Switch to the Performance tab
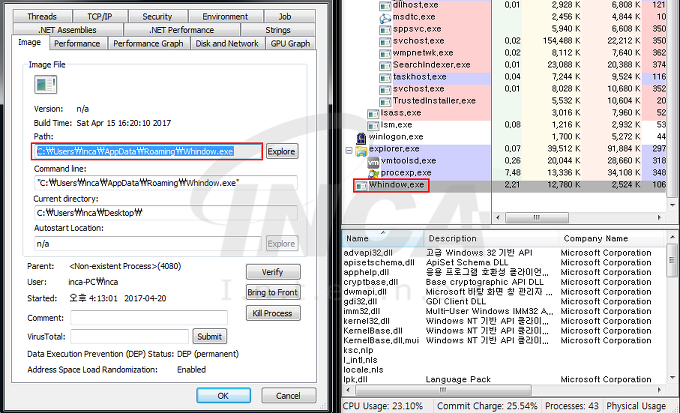This screenshot has height=413, width=680. pos(77,44)
